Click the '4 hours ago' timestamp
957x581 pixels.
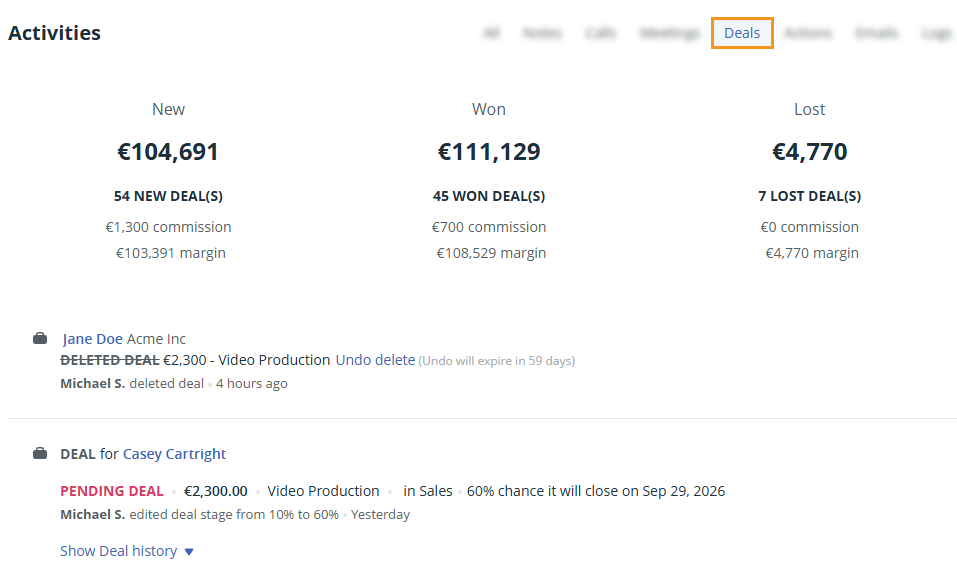[251, 384]
